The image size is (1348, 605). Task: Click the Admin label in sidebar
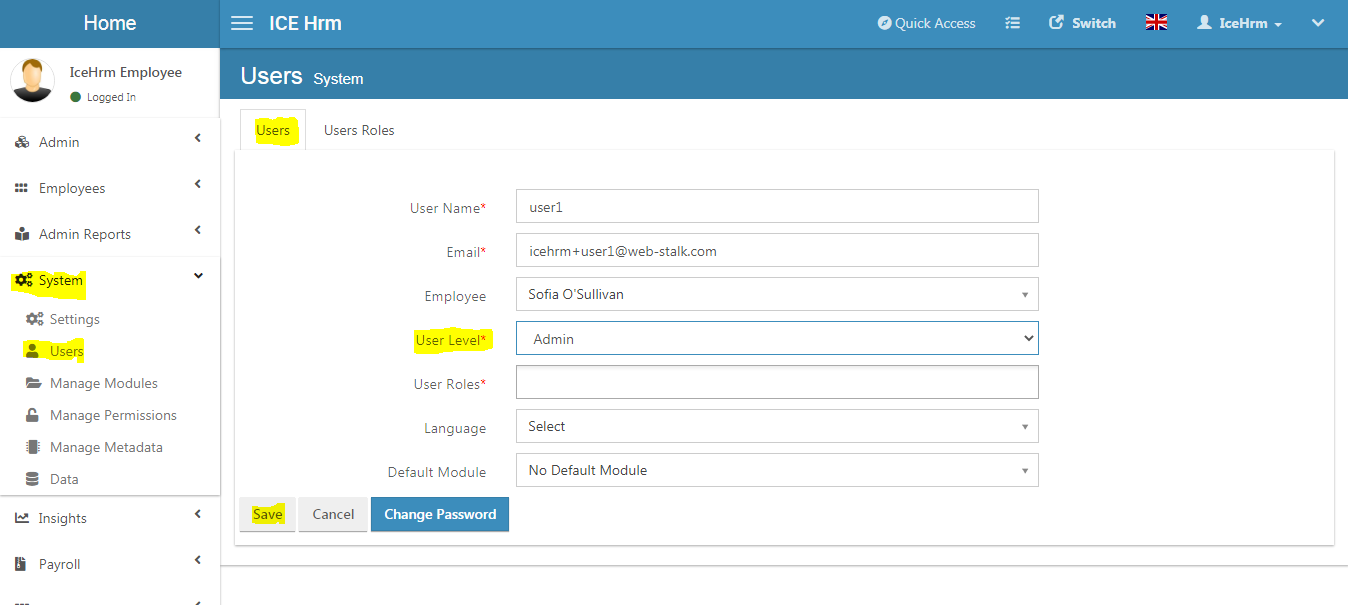(59, 142)
